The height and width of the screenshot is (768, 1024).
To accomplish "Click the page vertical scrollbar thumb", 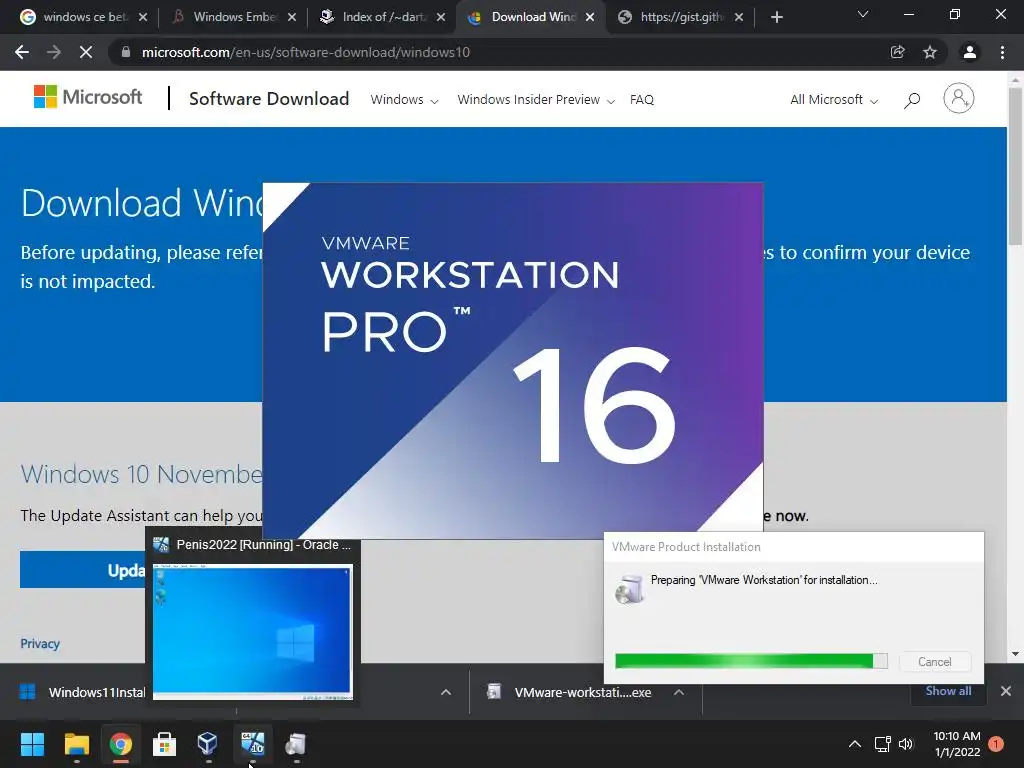I will [x=1016, y=165].
